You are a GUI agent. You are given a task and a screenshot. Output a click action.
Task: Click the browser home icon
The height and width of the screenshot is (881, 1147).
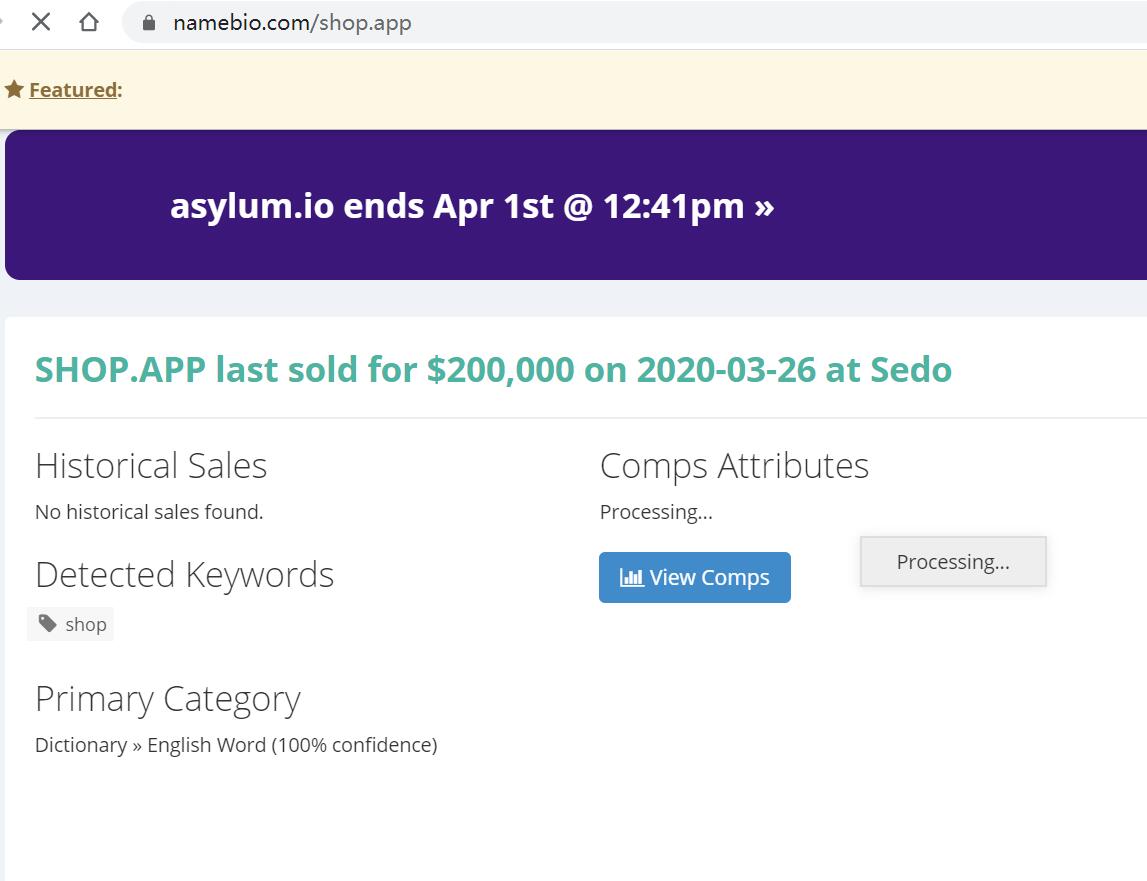(89, 22)
